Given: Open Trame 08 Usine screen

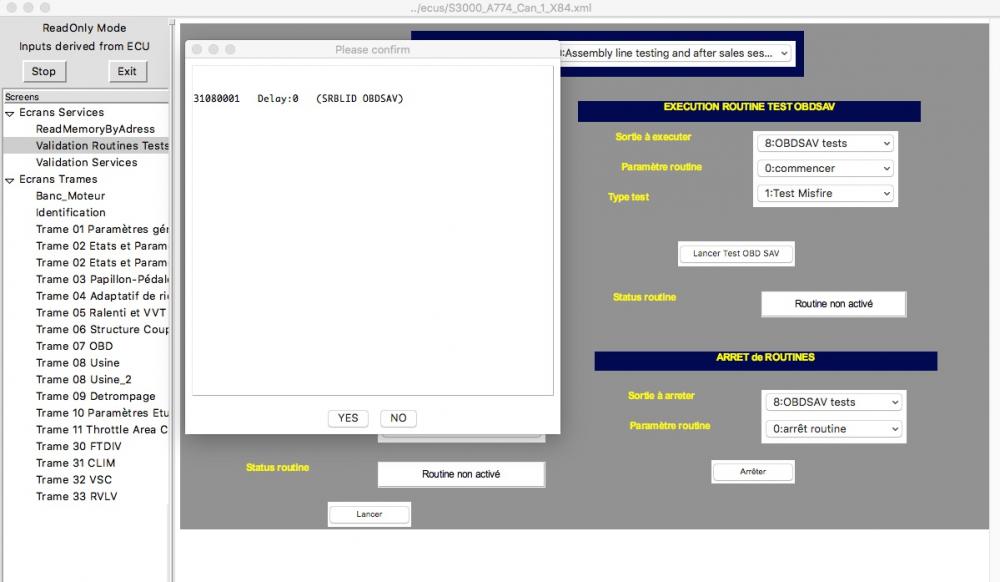Looking at the screenshot, I should click(x=78, y=363).
